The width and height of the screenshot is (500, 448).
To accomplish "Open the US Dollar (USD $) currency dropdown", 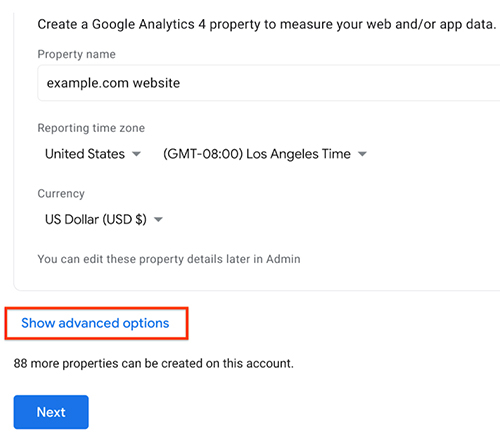I will [104, 219].
